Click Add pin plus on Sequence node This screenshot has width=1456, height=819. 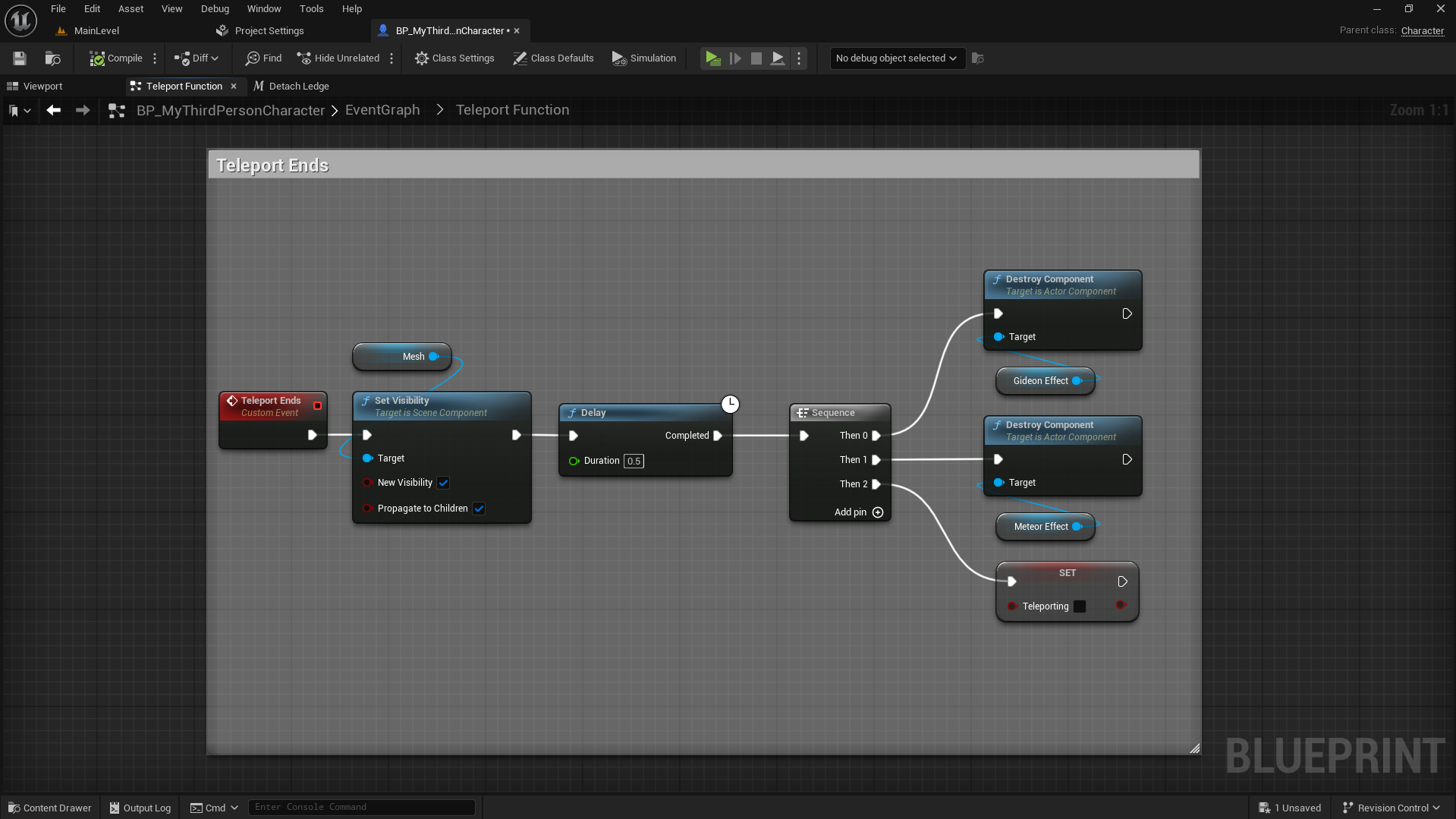(x=878, y=512)
